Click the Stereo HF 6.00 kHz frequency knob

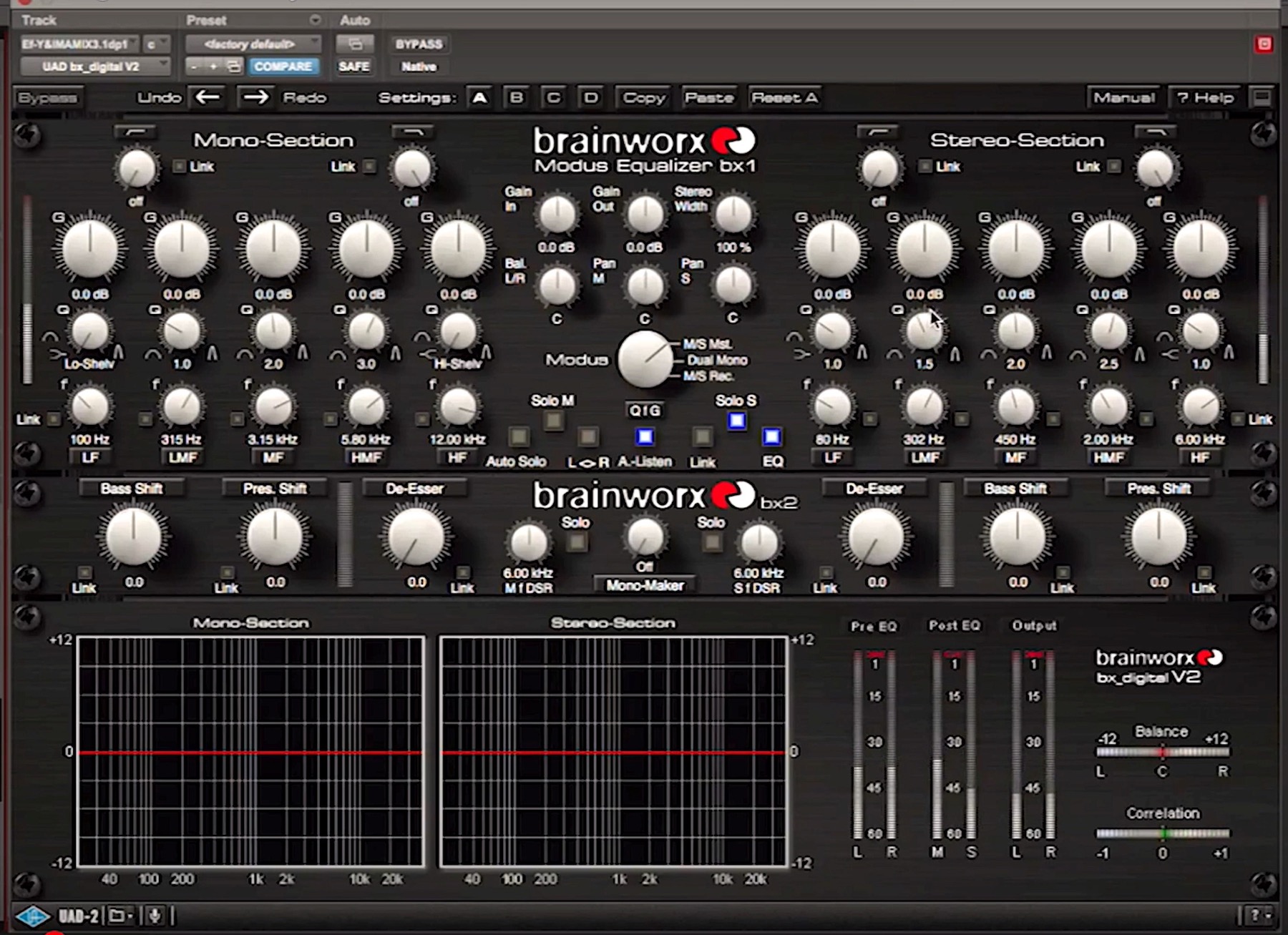point(1201,407)
